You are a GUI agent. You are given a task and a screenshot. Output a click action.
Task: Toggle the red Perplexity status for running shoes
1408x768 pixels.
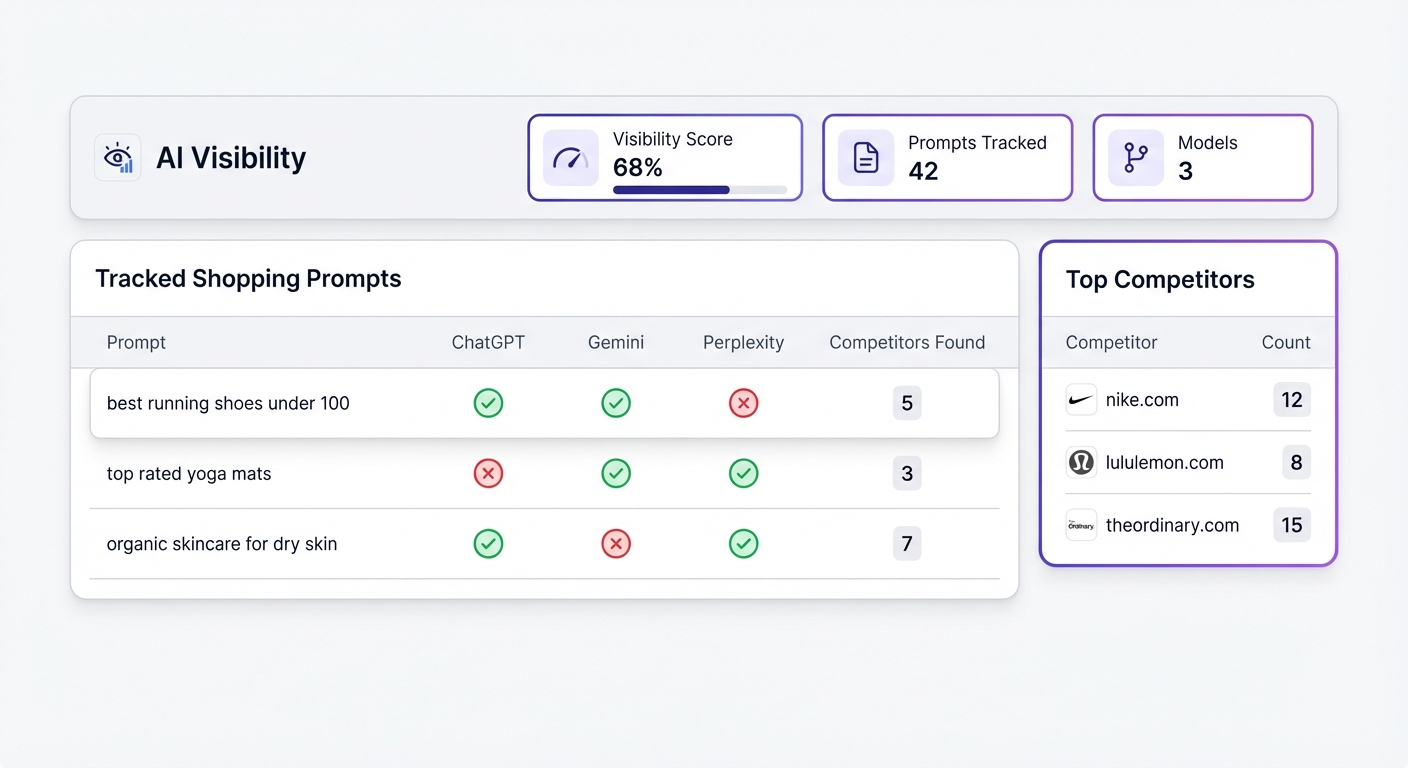[743, 403]
